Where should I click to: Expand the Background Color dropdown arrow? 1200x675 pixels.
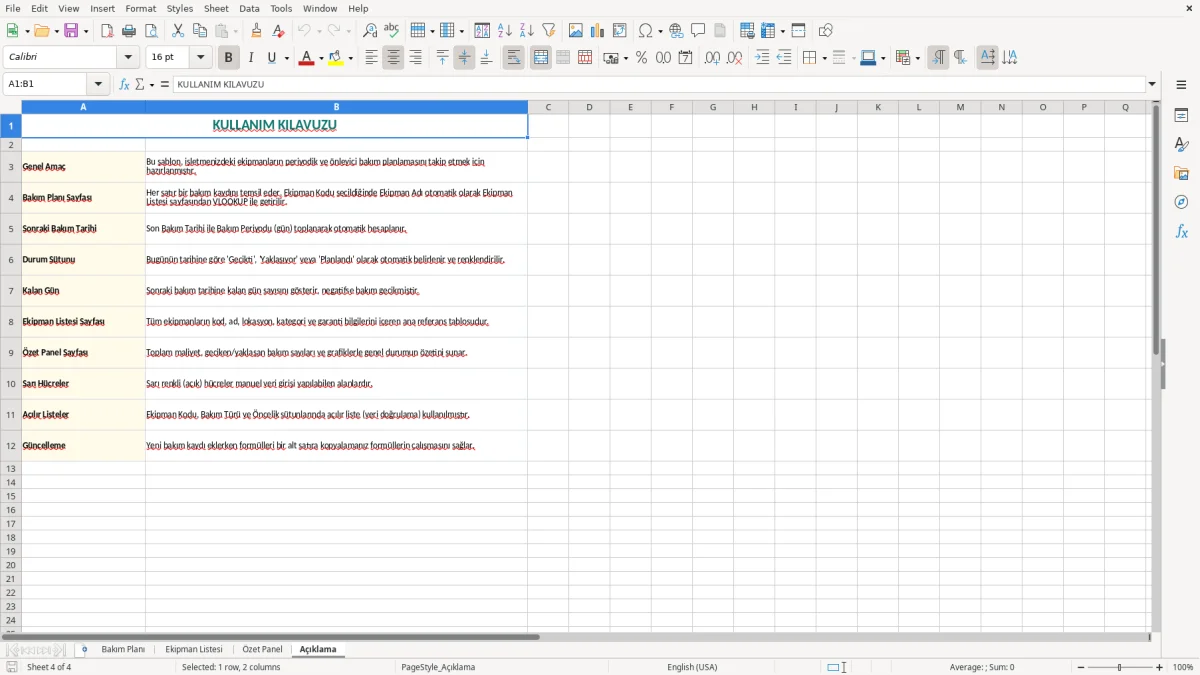351,59
